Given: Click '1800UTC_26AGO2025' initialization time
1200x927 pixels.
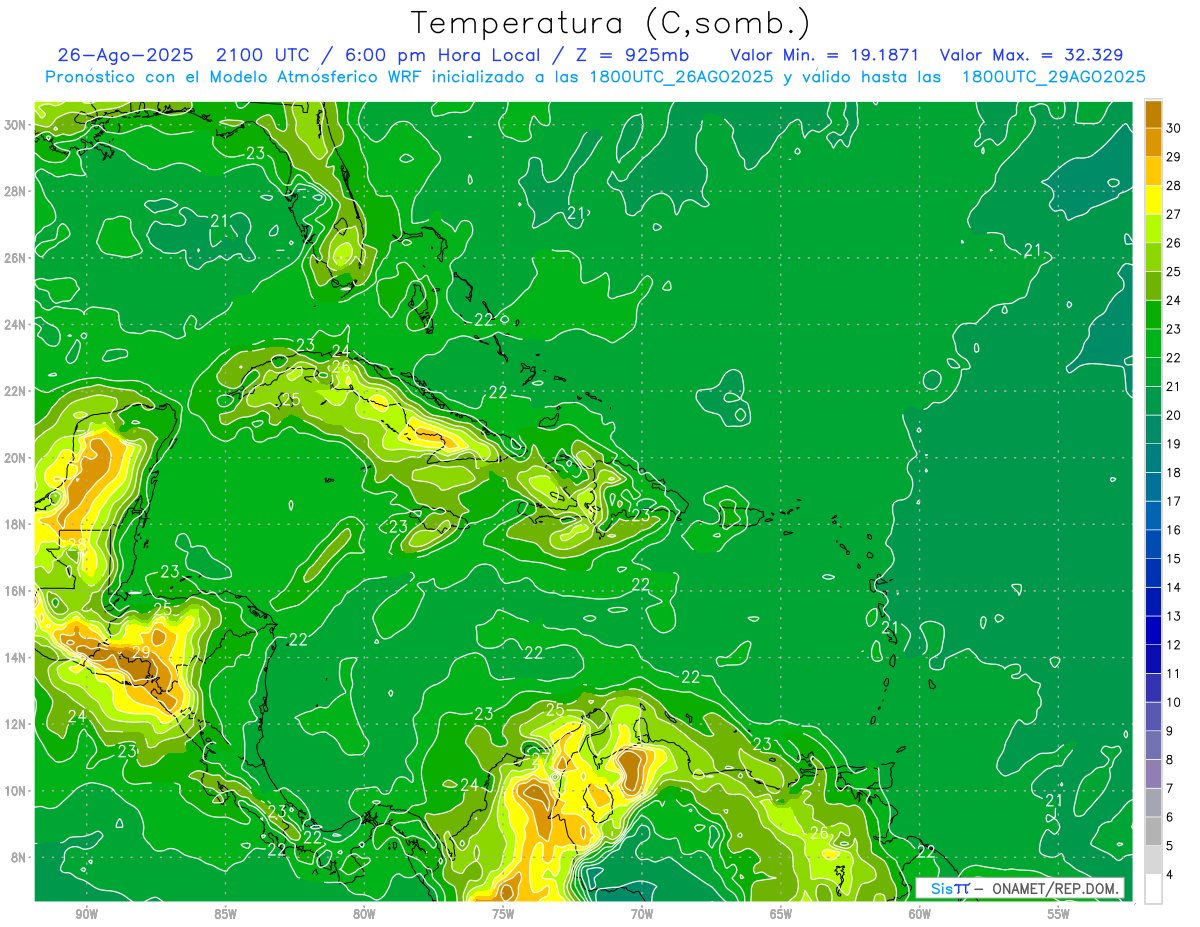Looking at the screenshot, I should pyautogui.click(x=681, y=76).
